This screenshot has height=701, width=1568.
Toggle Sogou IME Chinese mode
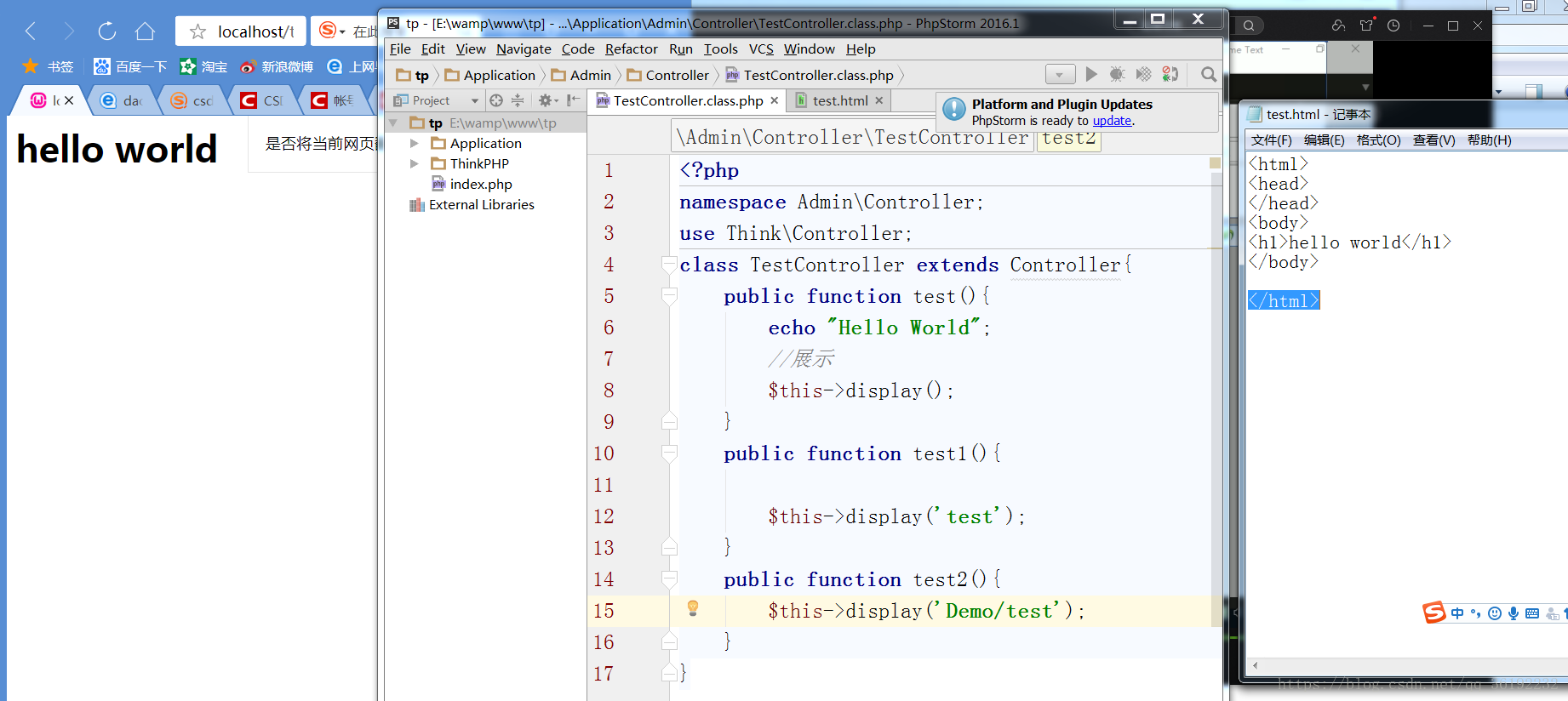coord(1457,613)
